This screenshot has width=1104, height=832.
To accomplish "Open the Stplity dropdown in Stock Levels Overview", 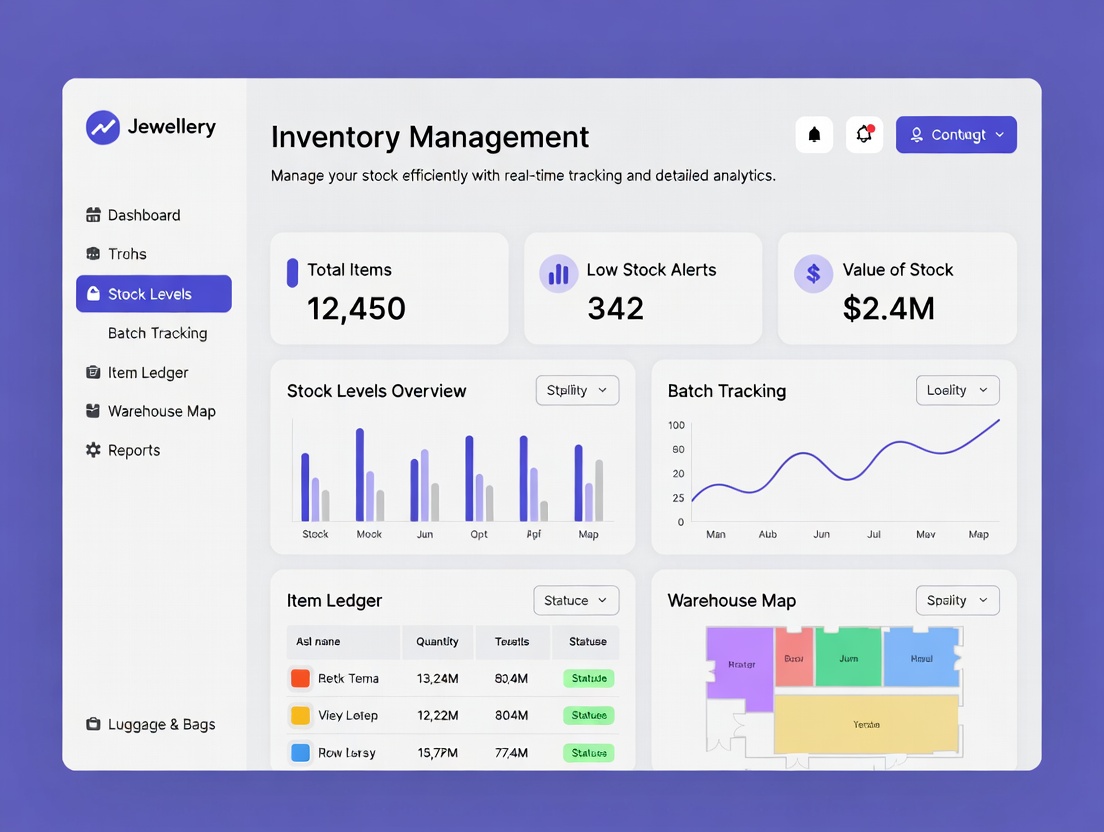I will [x=577, y=390].
